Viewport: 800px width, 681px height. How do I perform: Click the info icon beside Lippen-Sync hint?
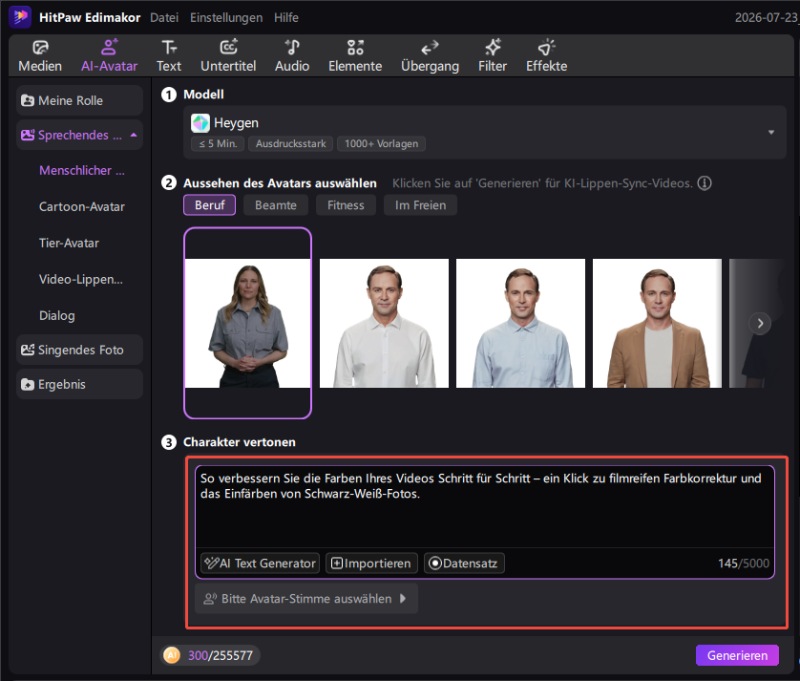[x=705, y=183]
